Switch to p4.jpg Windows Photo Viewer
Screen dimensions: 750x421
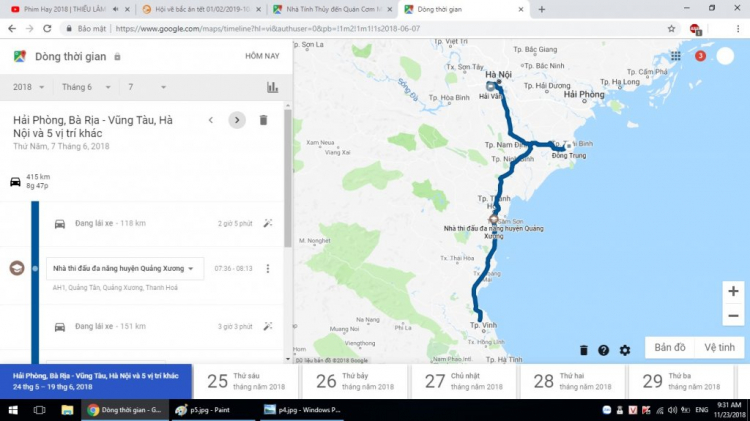coord(302,410)
